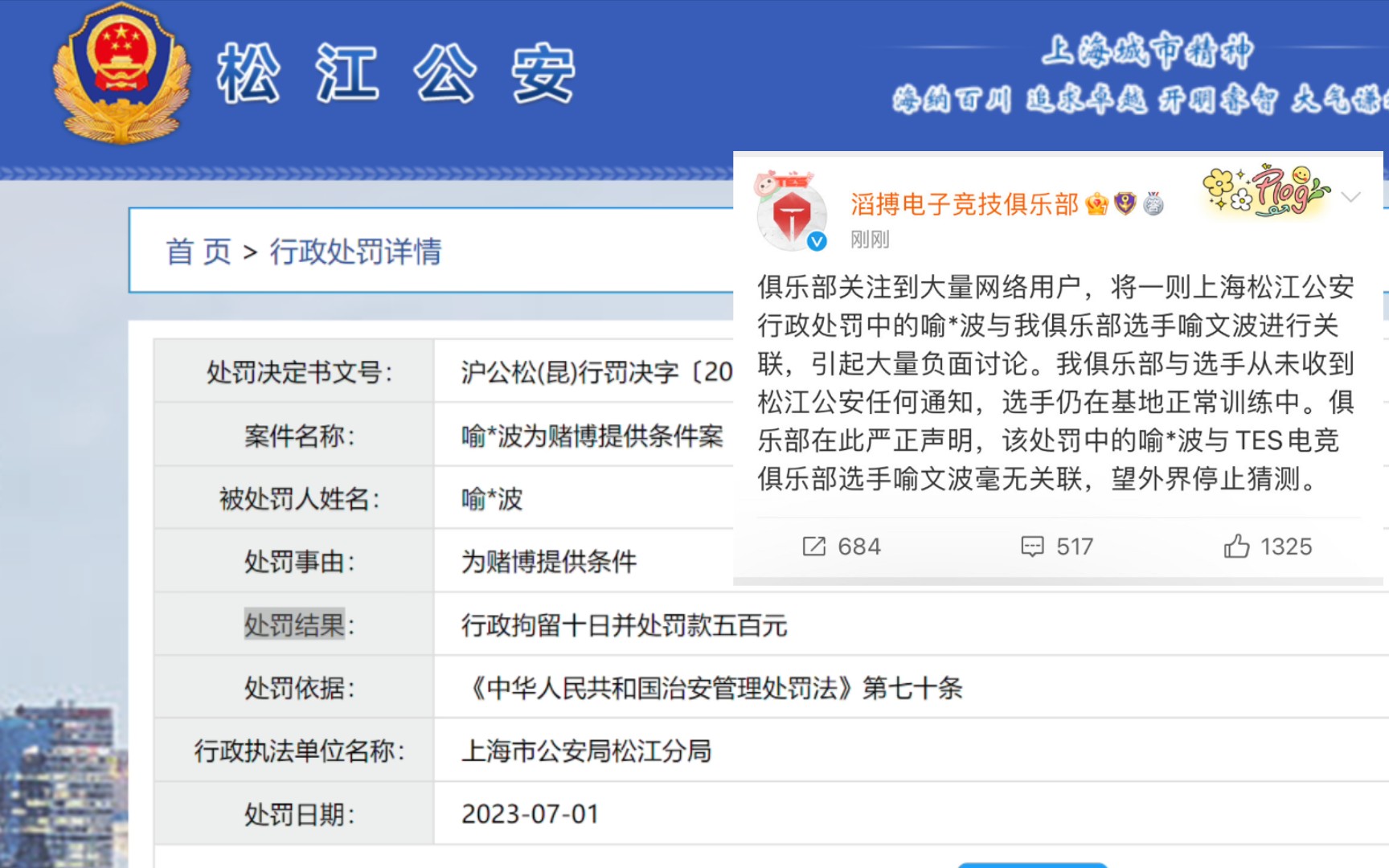Go to 首页 breadcrumb link
The height and width of the screenshot is (868, 1389).
click(x=199, y=252)
